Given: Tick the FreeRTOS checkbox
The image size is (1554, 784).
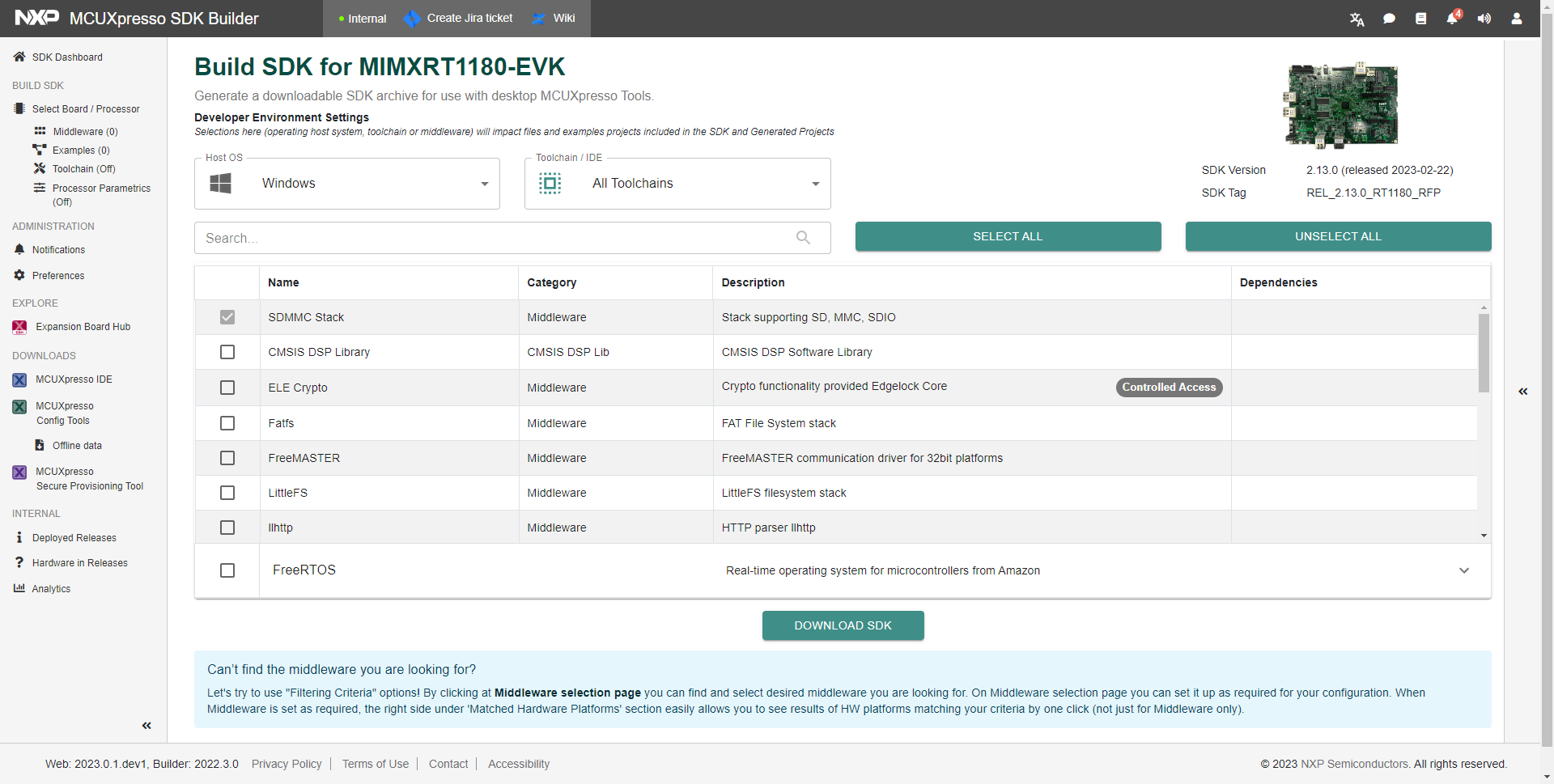Looking at the screenshot, I should tap(227, 570).
